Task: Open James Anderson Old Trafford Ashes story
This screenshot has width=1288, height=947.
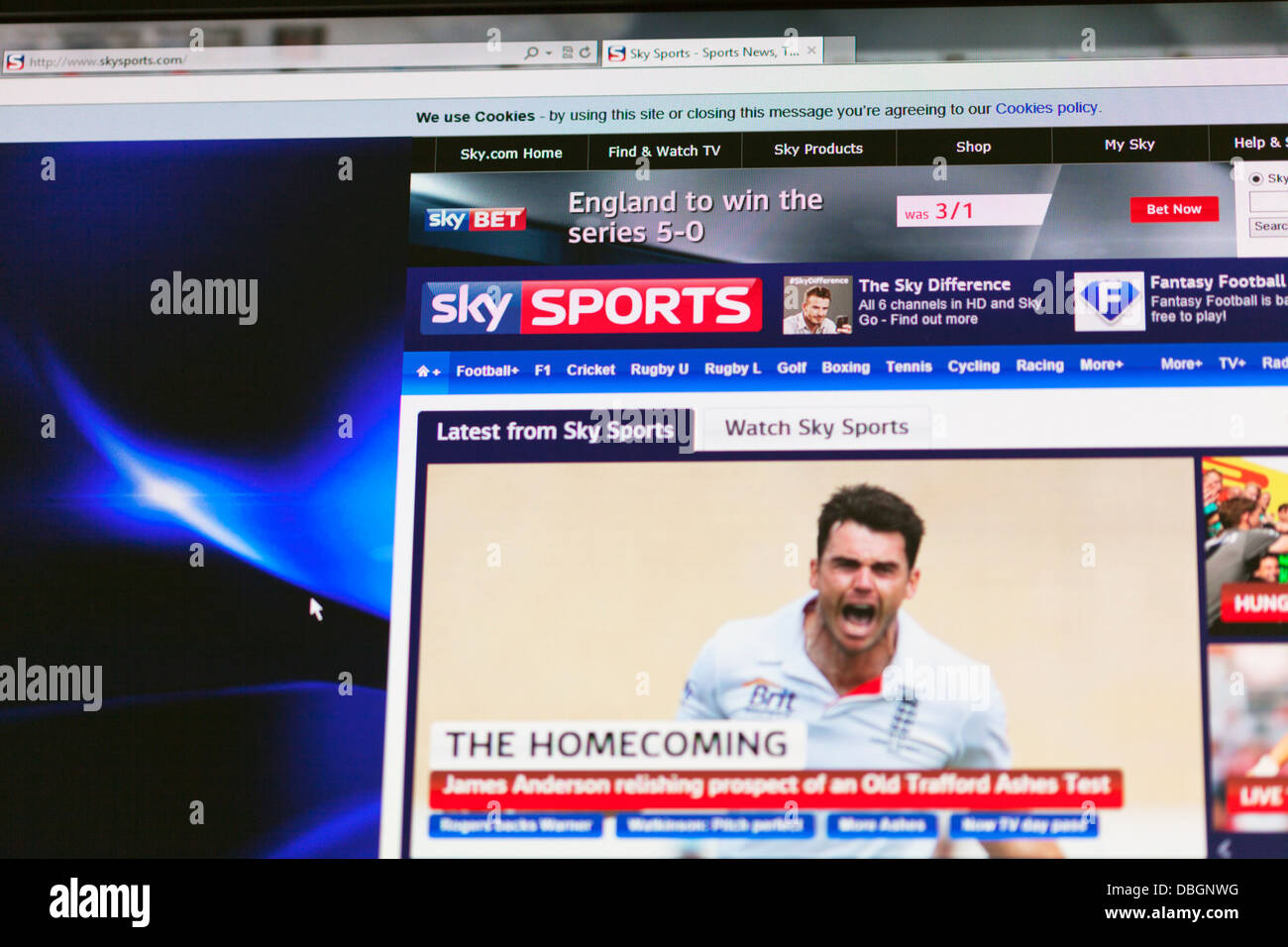Action: pos(776,787)
